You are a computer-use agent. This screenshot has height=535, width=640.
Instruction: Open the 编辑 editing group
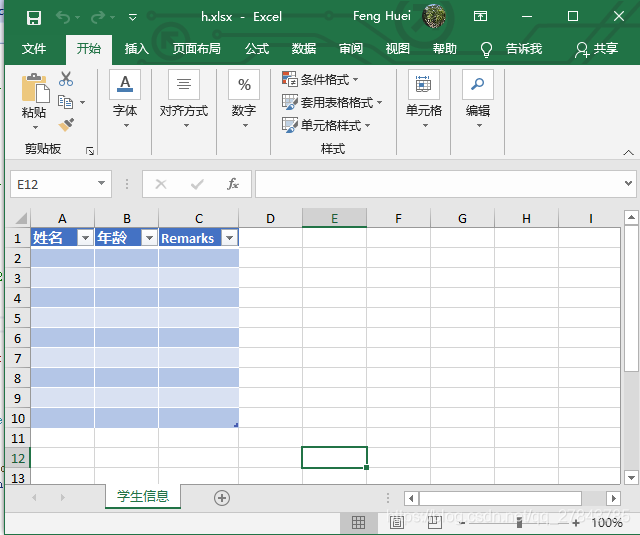(478, 99)
